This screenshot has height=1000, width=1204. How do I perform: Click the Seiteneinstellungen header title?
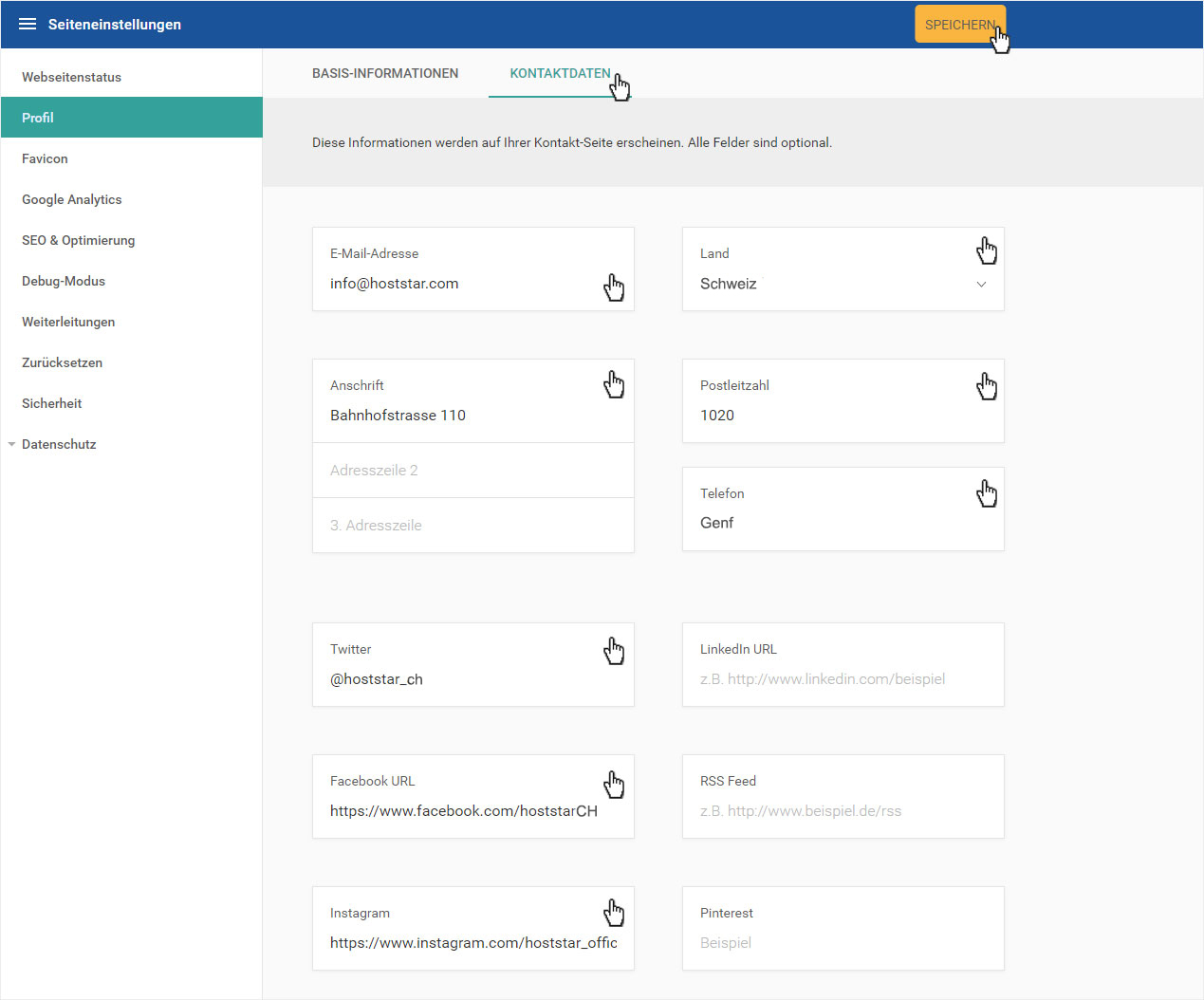click(115, 25)
